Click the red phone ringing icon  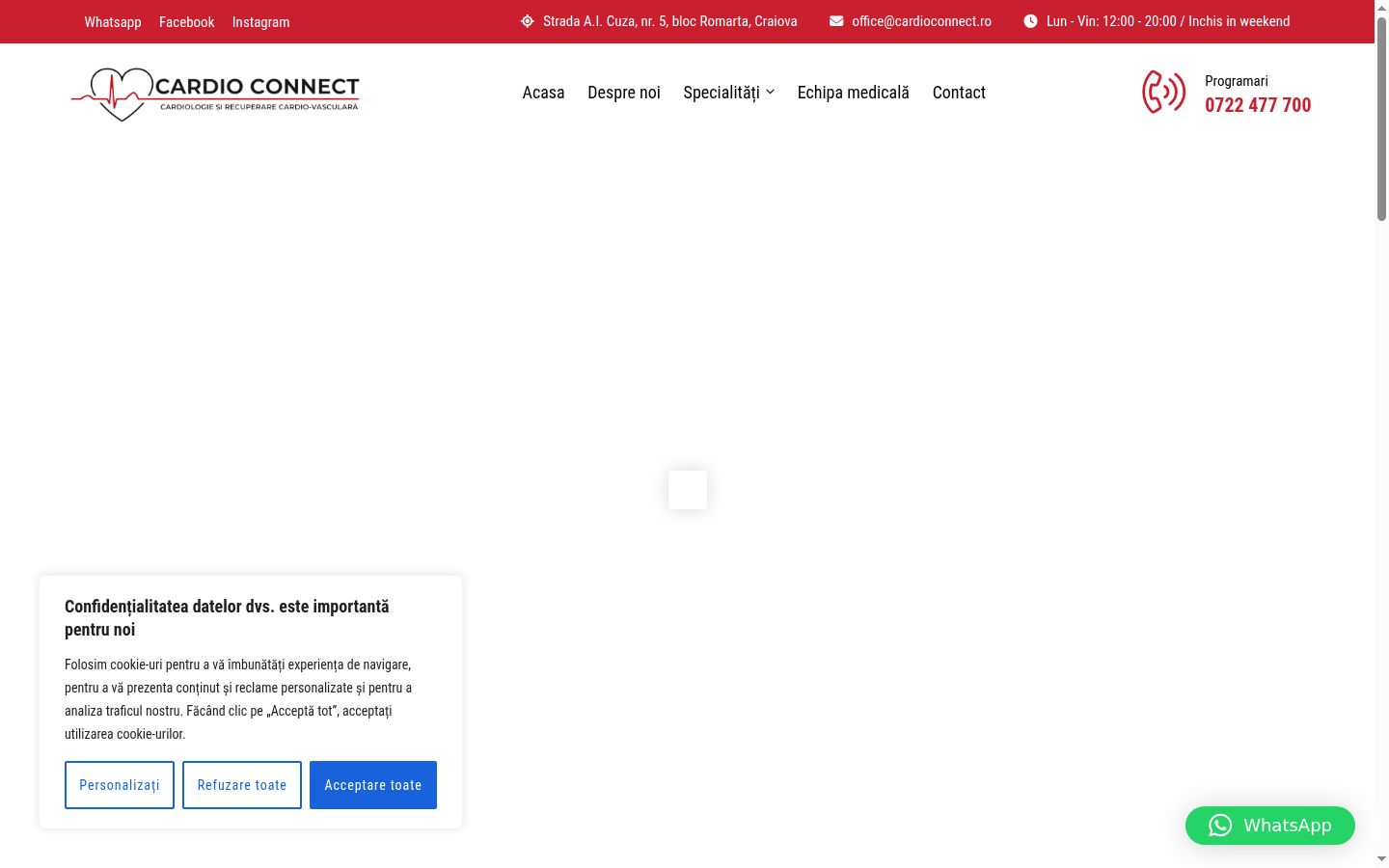pyautogui.click(x=1163, y=93)
